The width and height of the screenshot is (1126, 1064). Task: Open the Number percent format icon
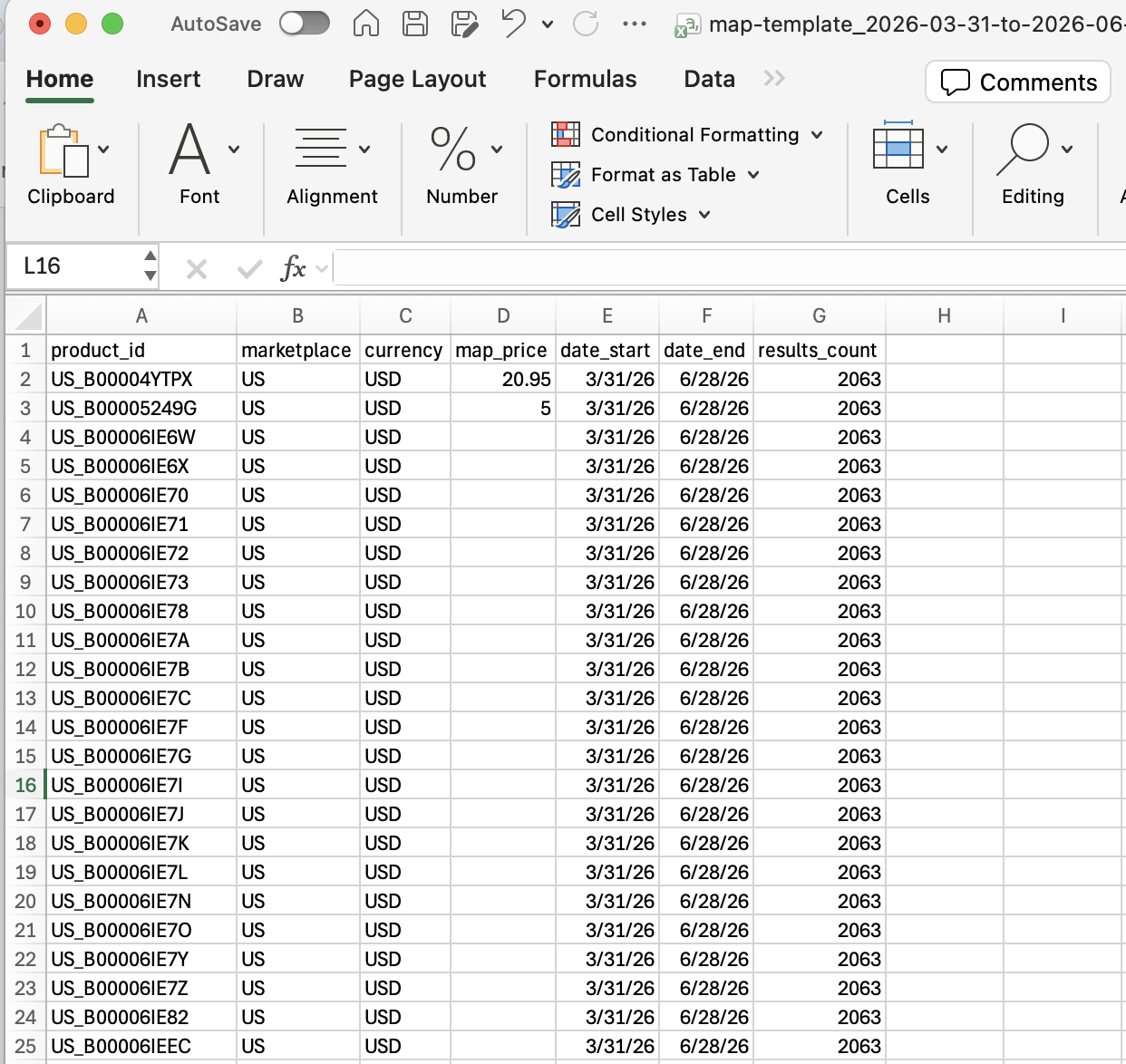(x=453, y=150)
